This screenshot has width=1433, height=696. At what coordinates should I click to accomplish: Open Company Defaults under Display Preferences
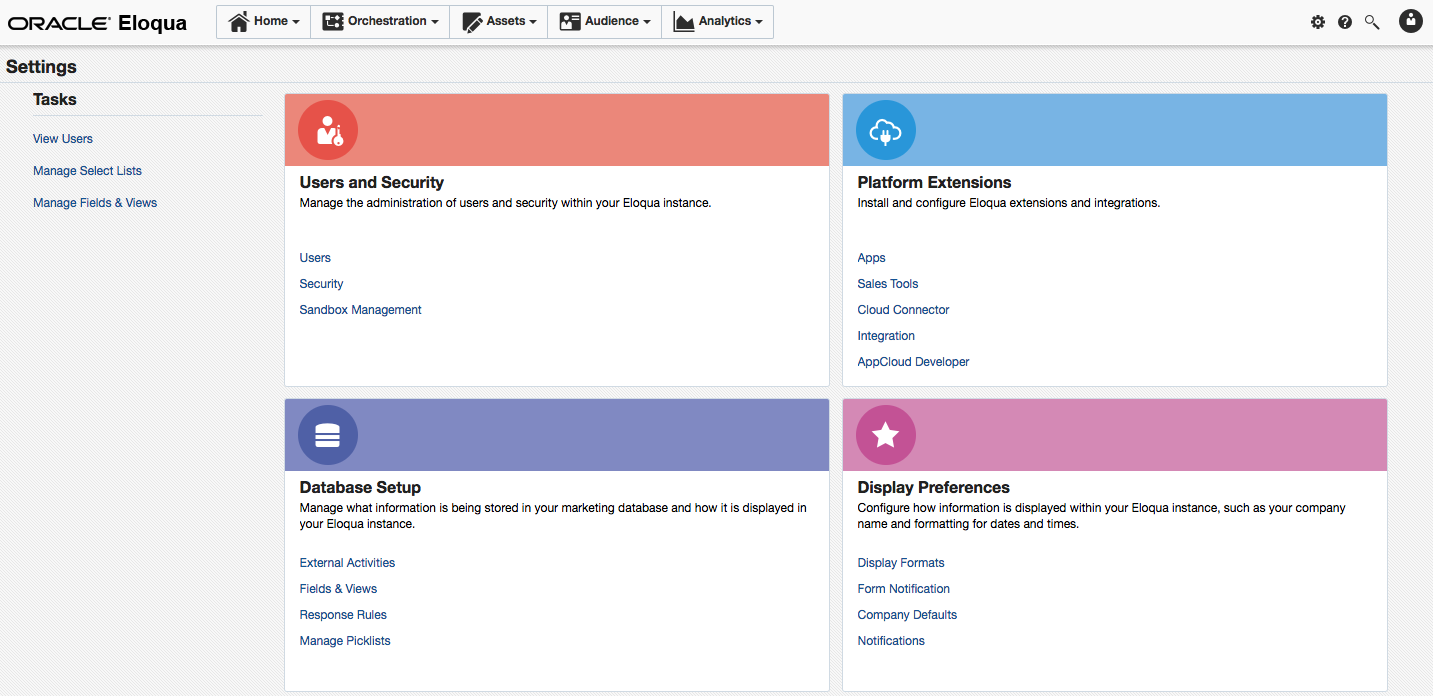click(x=906, y=614)
